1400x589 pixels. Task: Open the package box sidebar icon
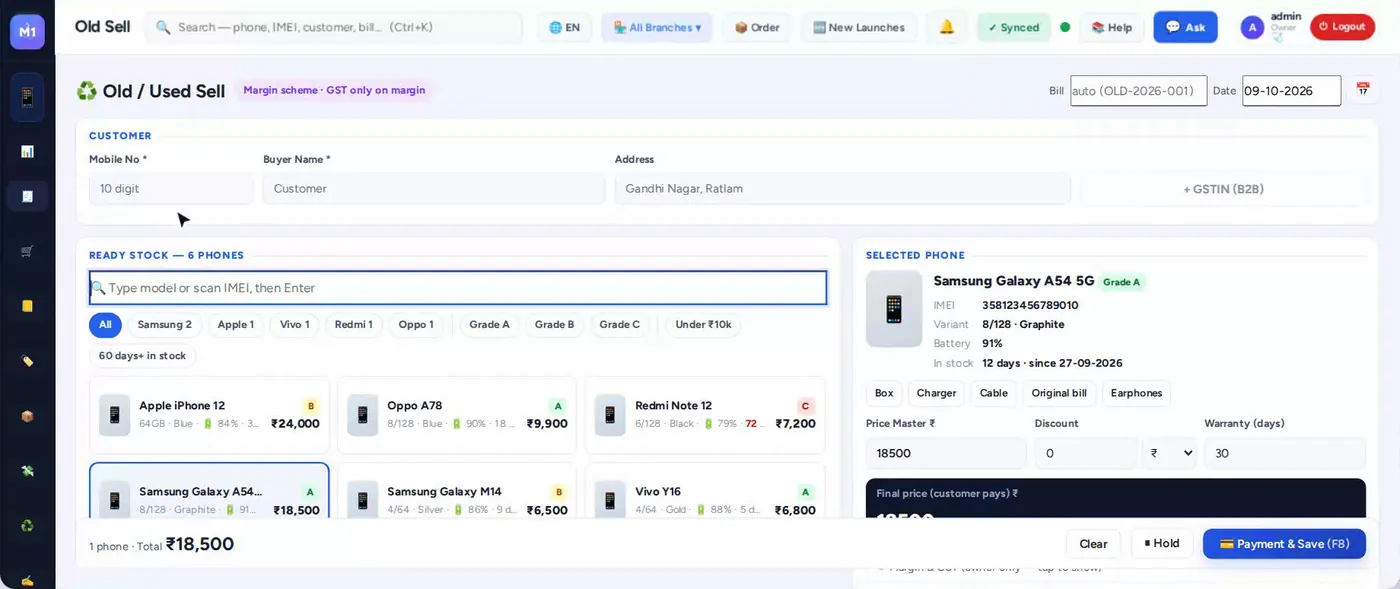point(27,416)
